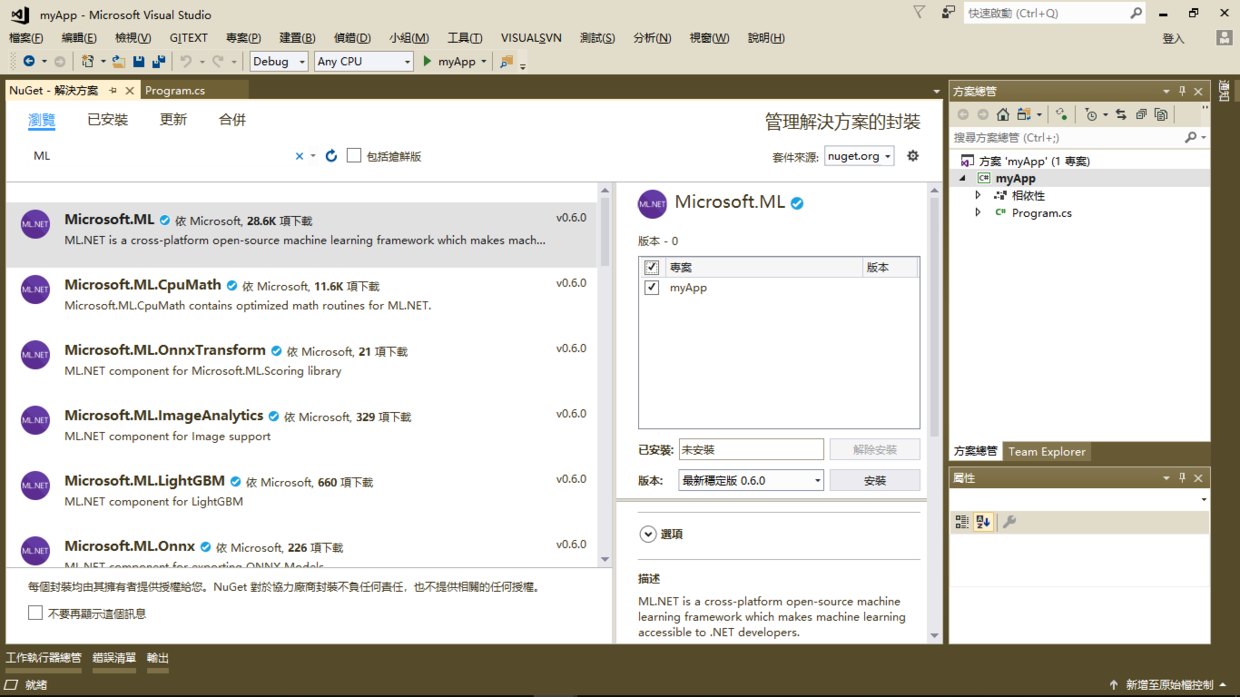The image size is (1240, 697).
Task: Open the version dropdown showing 最新穩定版 0.6.0
Action: [750, 481]
